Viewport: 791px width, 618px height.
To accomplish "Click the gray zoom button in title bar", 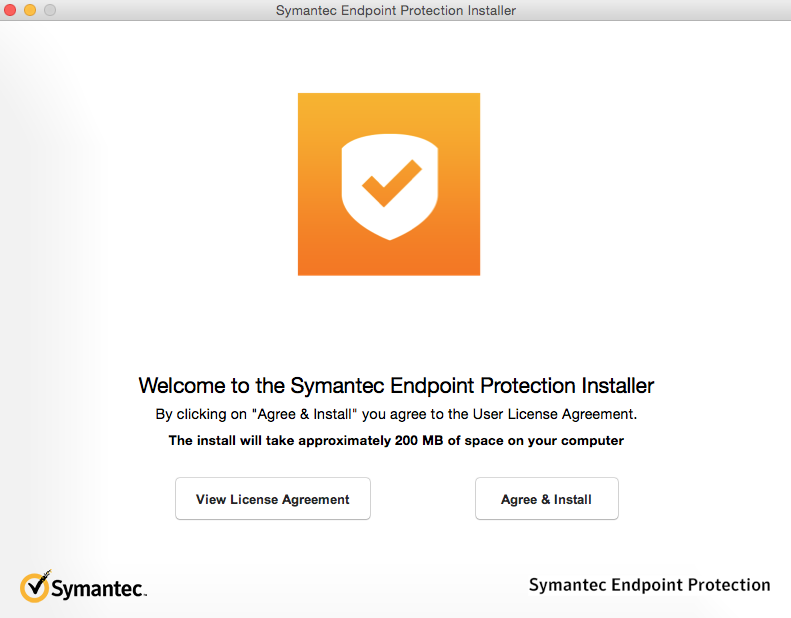I will [x=49, y=10].
